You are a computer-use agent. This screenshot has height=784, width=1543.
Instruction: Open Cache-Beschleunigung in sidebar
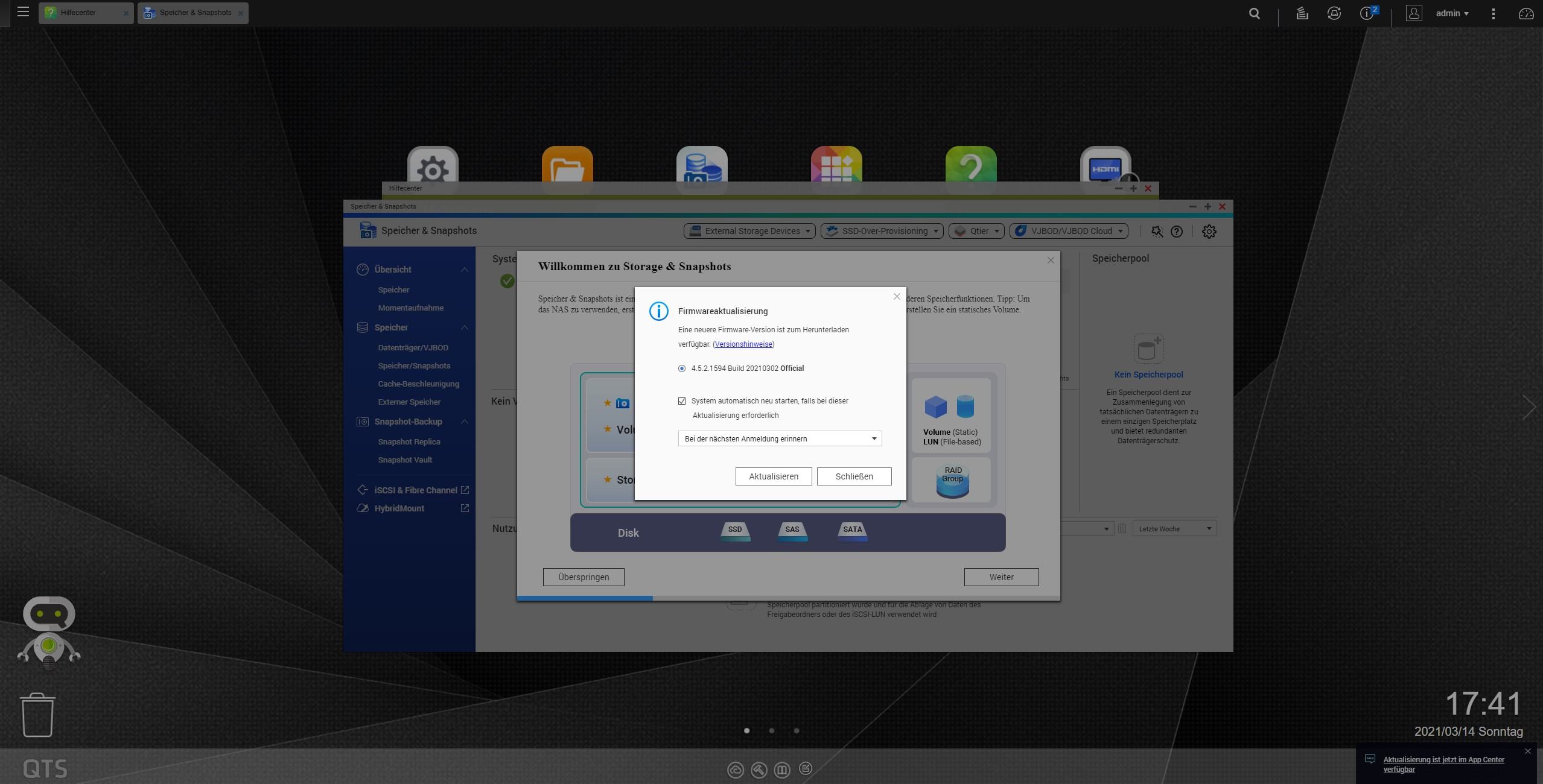[x=418, y=384]
